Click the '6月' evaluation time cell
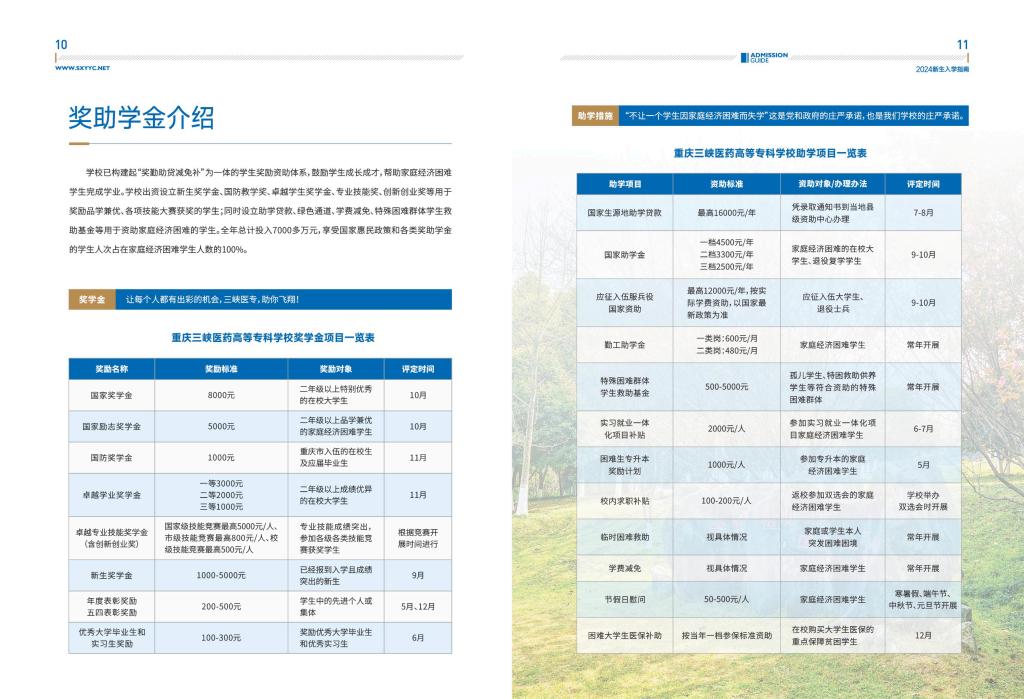 [418, 638]
